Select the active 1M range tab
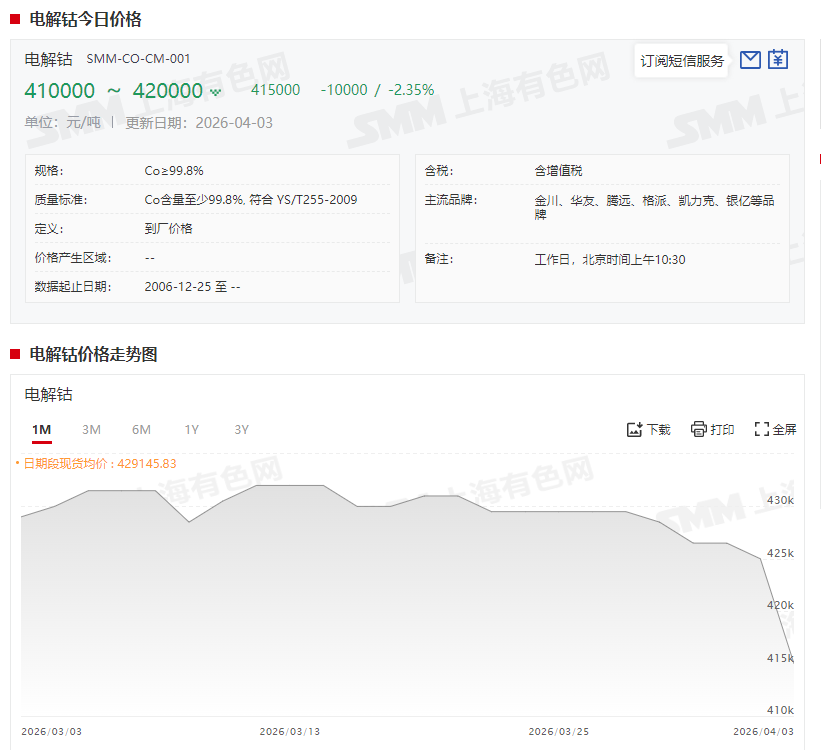 41,429
